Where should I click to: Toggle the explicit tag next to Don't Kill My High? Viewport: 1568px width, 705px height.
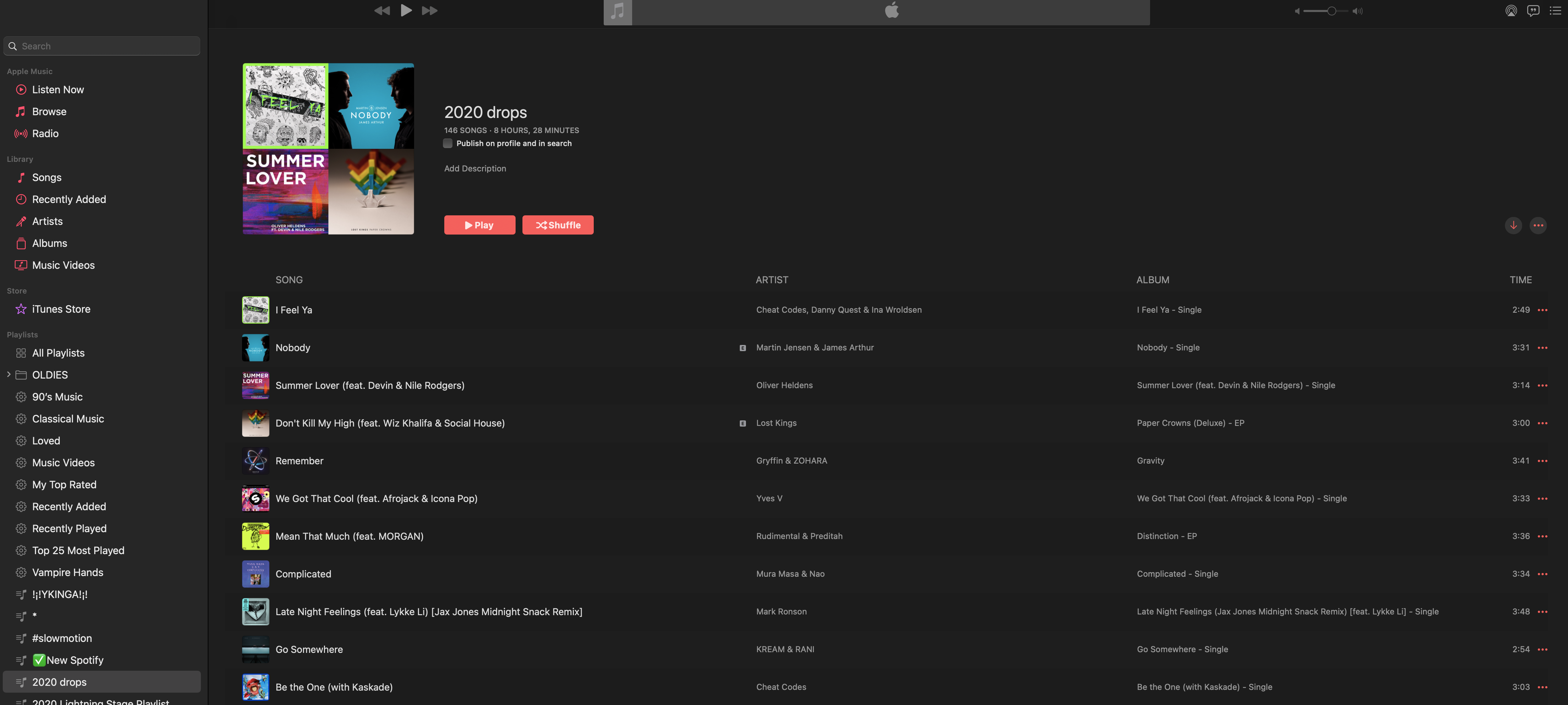point(742,423)
